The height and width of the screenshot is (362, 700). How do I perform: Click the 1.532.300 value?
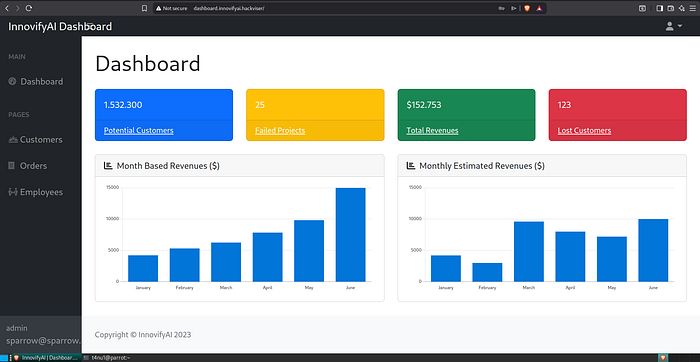point(123,105)
